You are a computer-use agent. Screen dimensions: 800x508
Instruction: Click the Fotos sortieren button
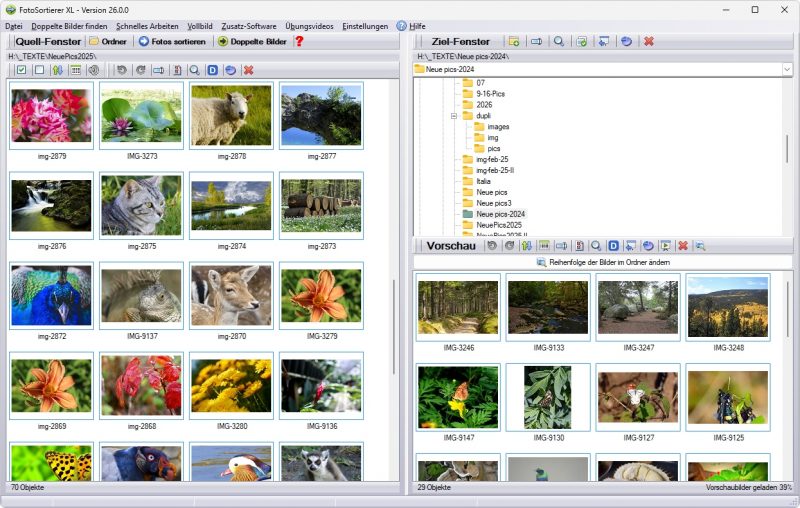(172, 41)
